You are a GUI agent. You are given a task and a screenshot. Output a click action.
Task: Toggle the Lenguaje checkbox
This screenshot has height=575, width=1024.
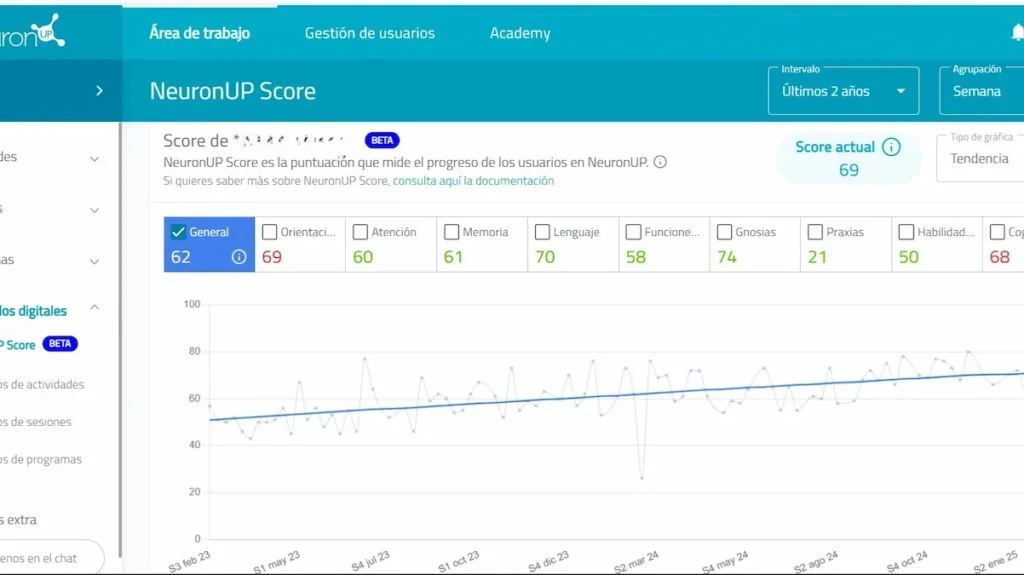[x=542, y=232]
